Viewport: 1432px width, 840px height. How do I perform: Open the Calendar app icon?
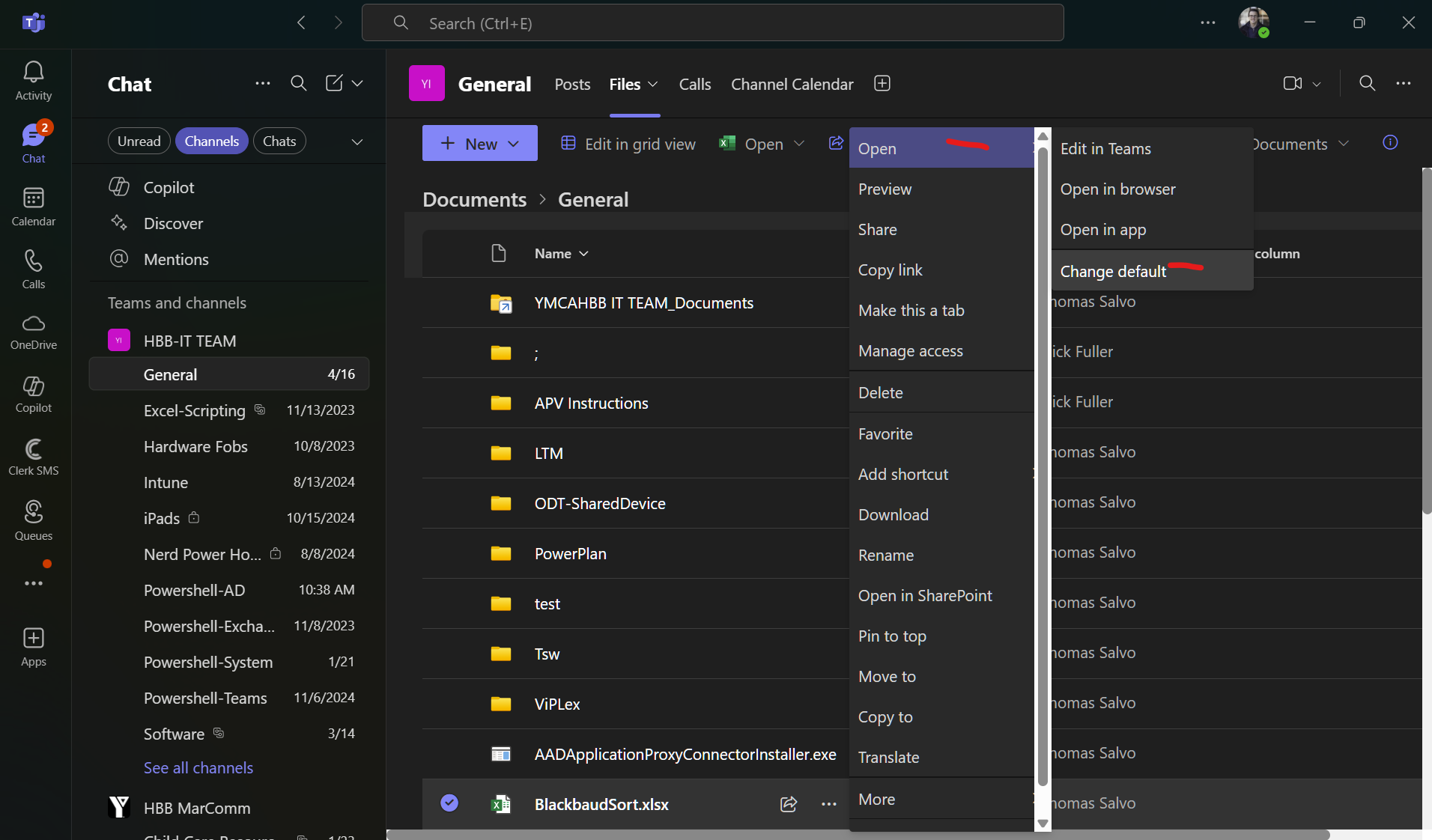(x=34, y=206)
